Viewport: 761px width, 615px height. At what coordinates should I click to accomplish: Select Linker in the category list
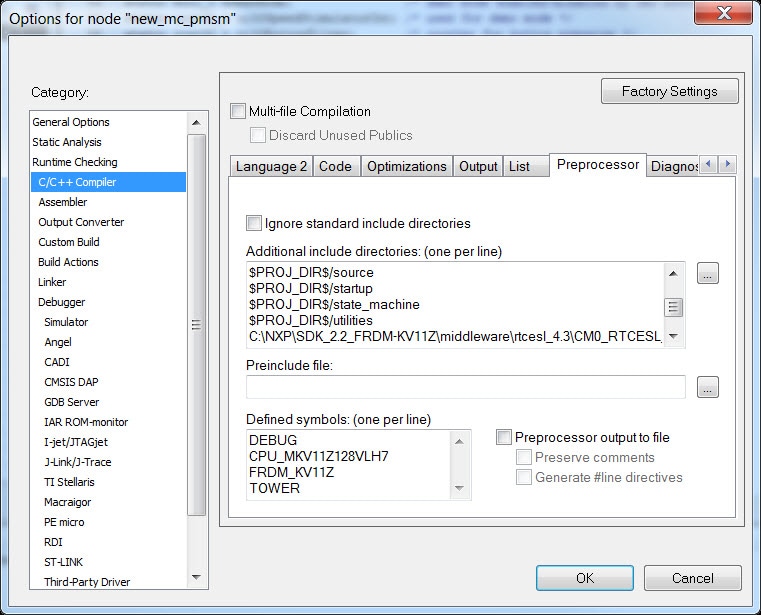[52, 282]
